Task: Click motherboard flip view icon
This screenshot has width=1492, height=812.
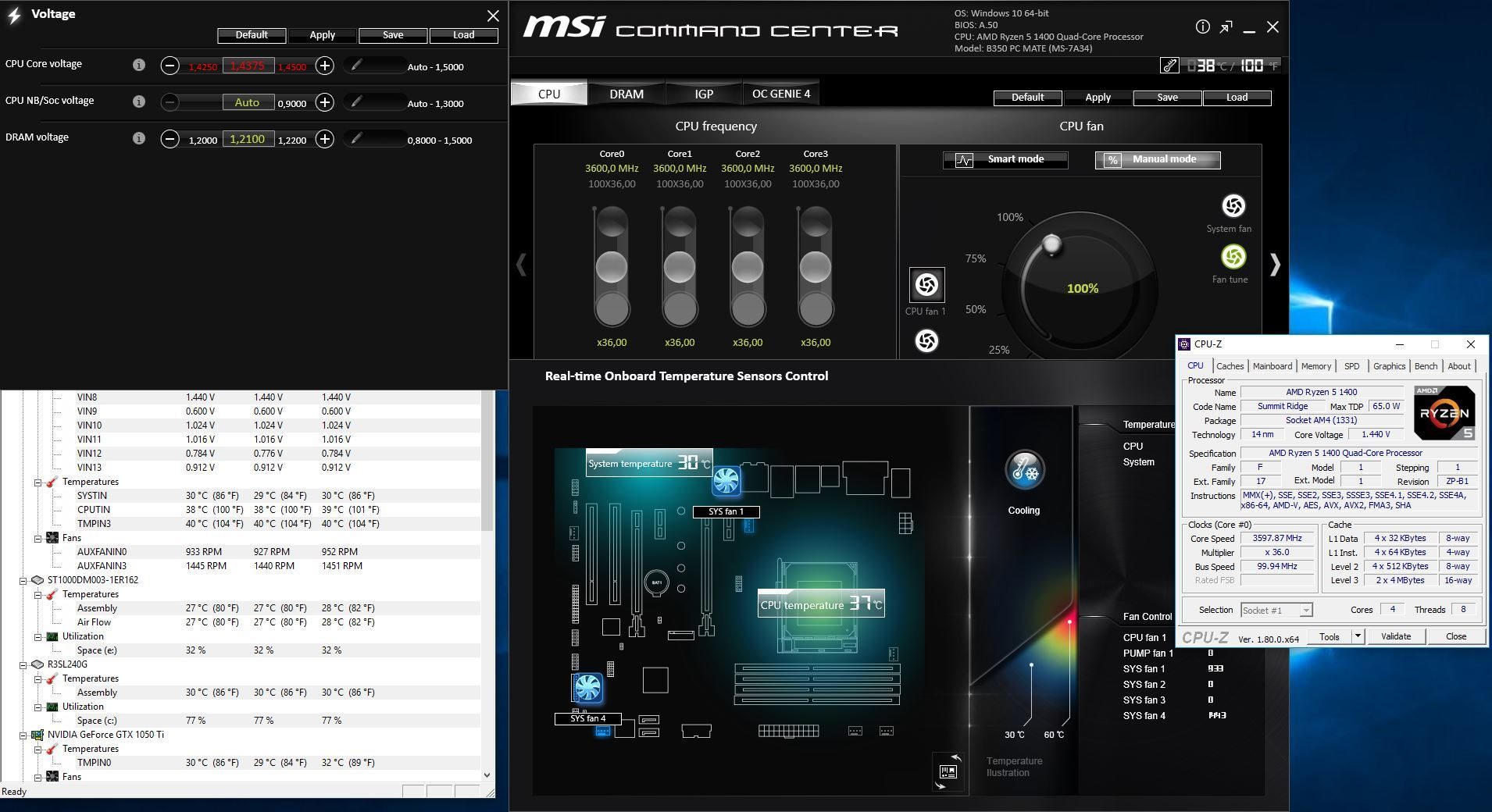Action: tap(948, 772)
